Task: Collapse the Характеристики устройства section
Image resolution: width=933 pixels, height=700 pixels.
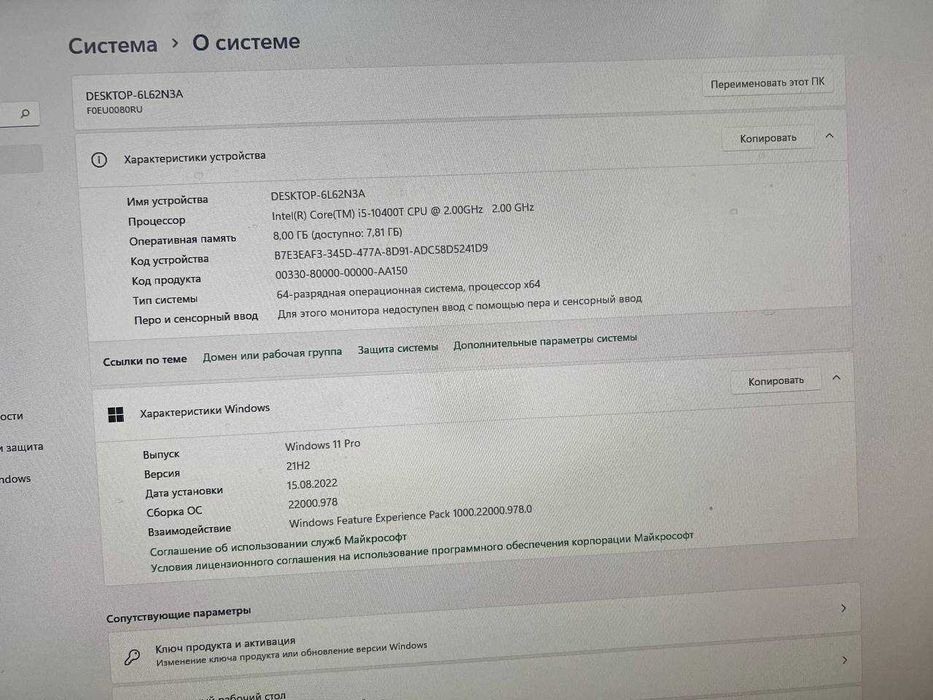Action: point(829,136)
